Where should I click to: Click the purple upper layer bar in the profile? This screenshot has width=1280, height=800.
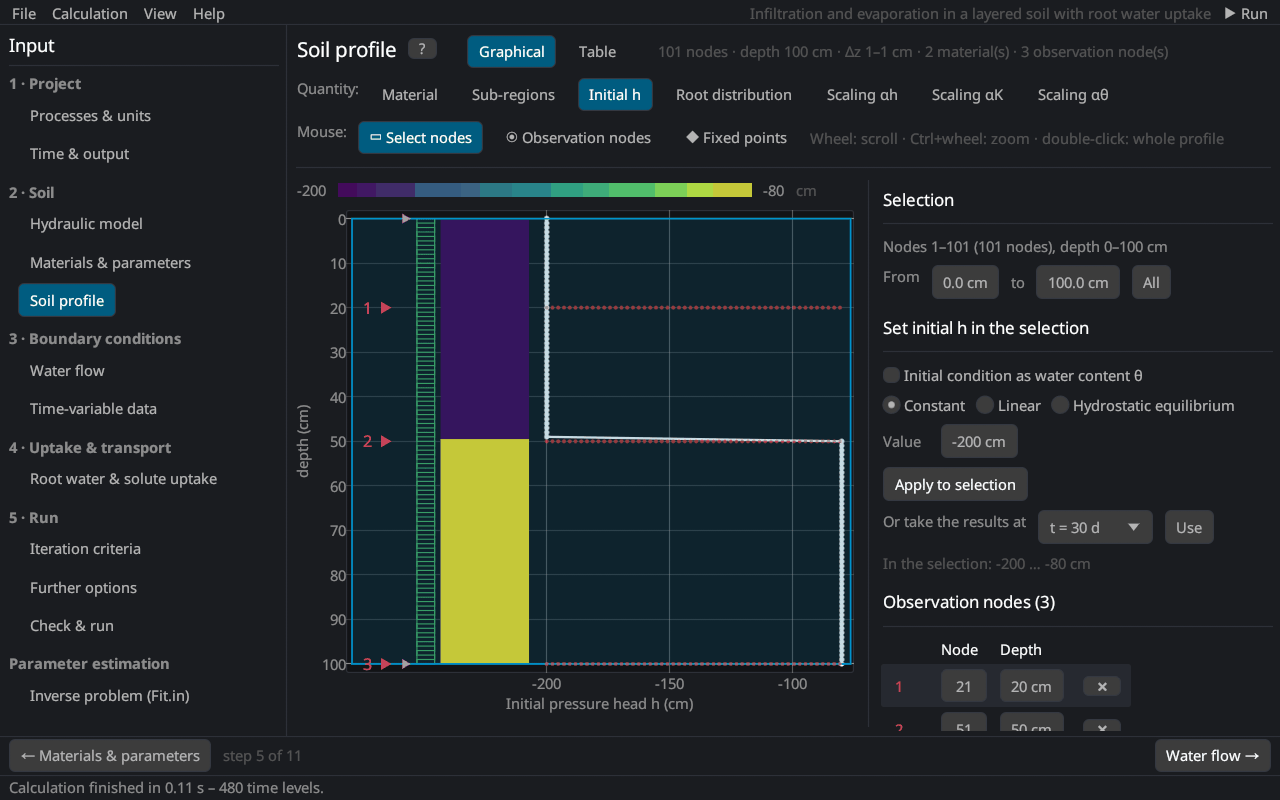click(x=485, y=329)
